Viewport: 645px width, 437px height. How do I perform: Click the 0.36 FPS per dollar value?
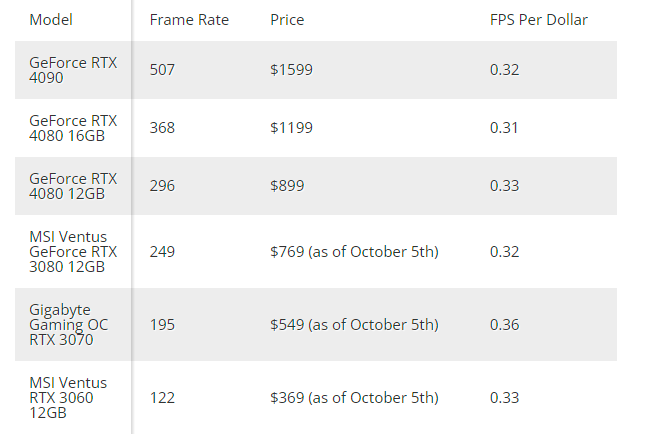coord(504,325)
